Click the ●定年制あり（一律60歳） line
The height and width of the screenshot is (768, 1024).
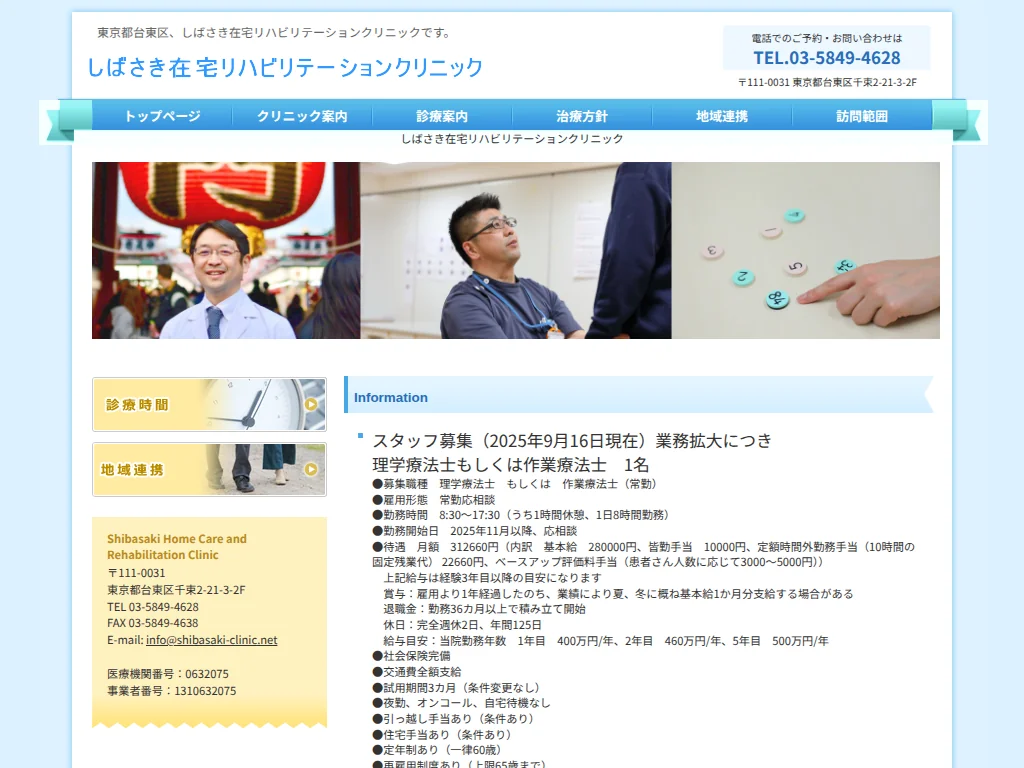[437, 750]
